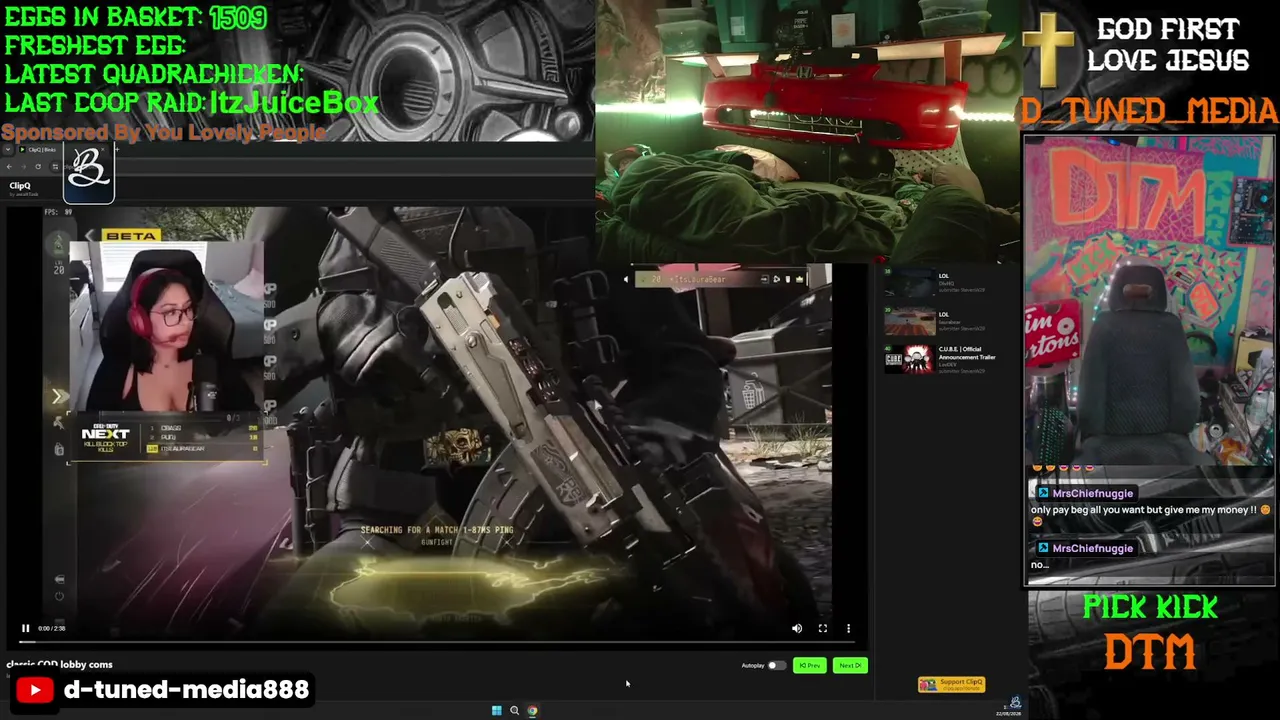Pause the ClipQ video playback
This screenshot has height=720, width=1280.
pos(25,629)
